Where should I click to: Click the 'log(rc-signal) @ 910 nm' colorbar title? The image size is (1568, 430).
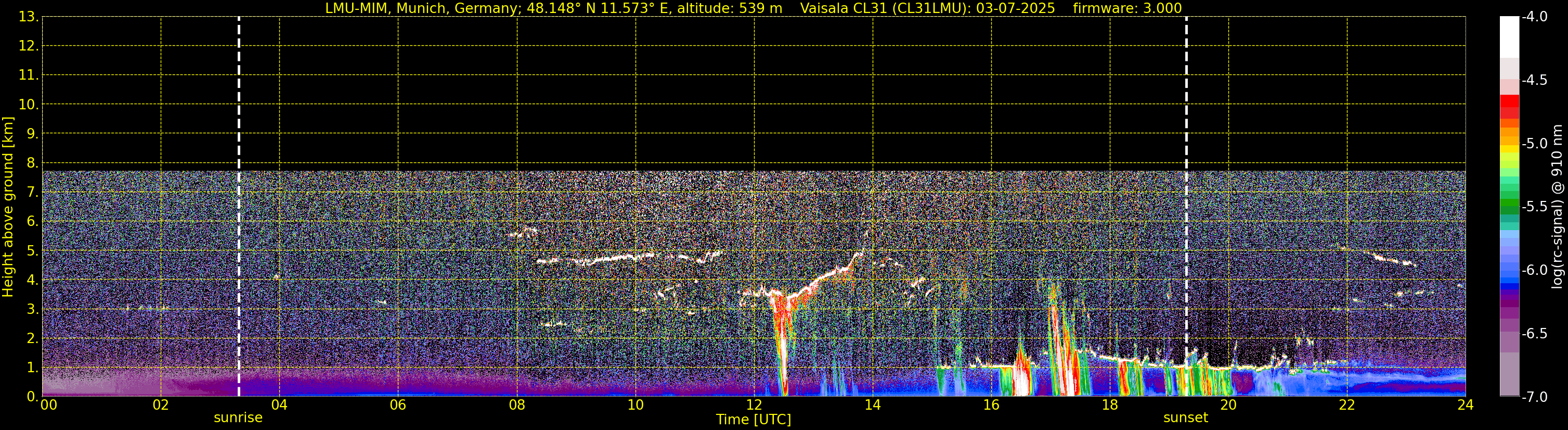tap(1558, 207)
